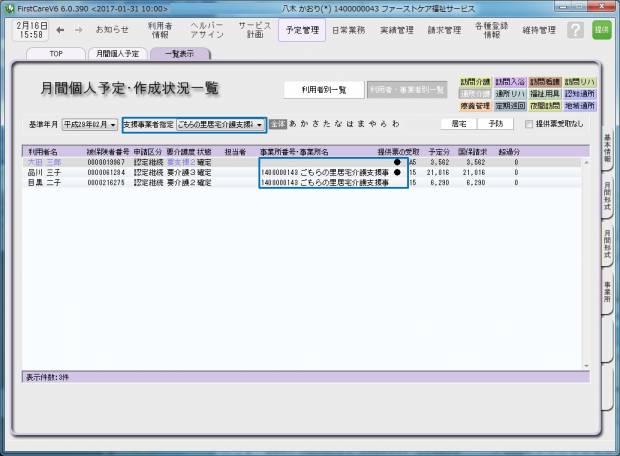Filter by the 全体 kana button
The height and width of the screenshot is (456, 620).
(x=278, y=125)
